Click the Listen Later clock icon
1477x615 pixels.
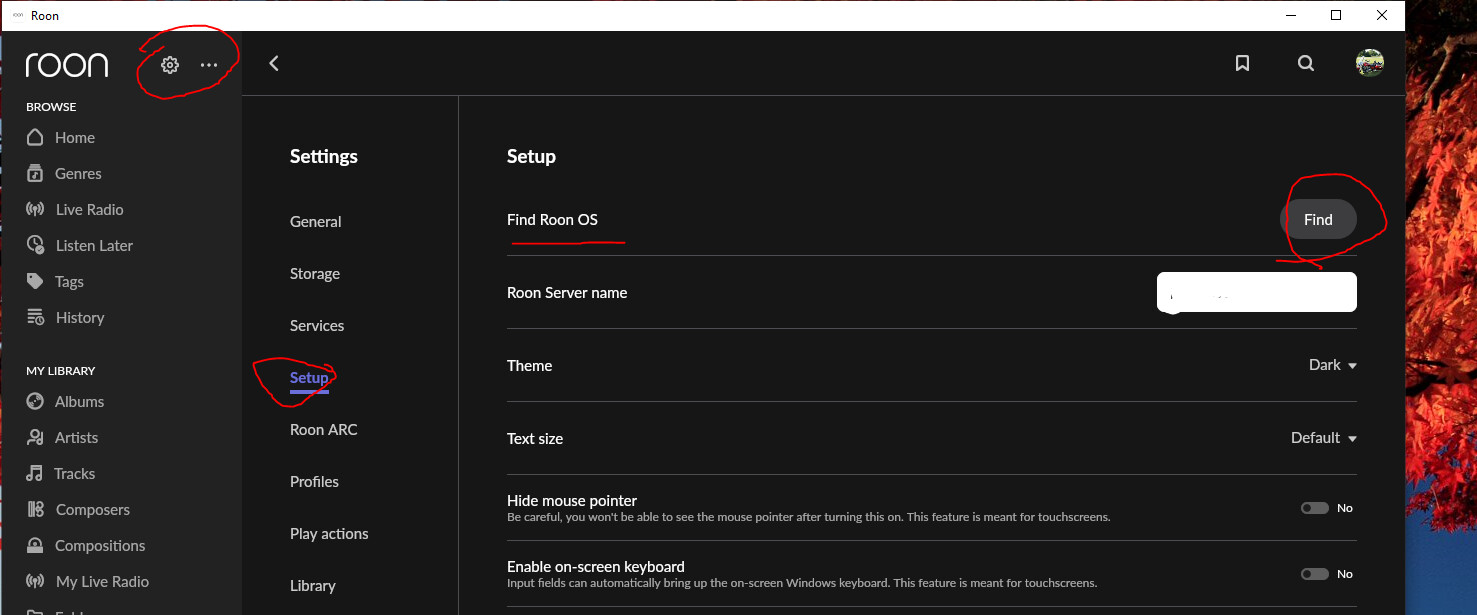click(35, 245)
